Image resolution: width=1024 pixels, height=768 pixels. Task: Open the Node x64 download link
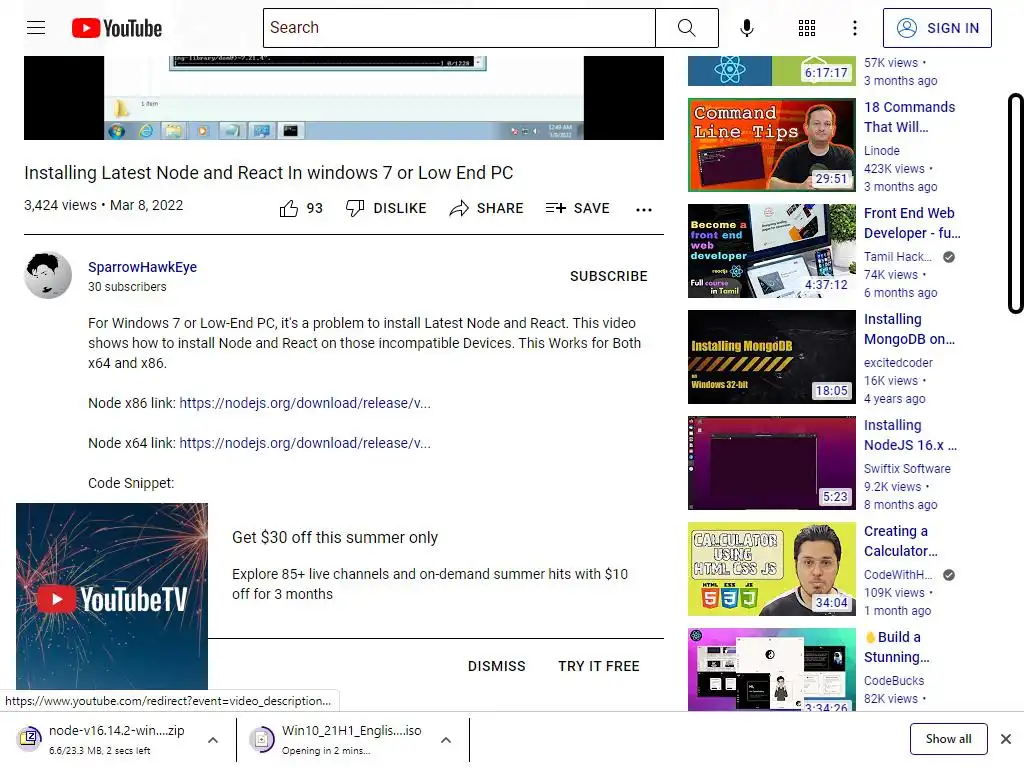(x=305, y=443)
